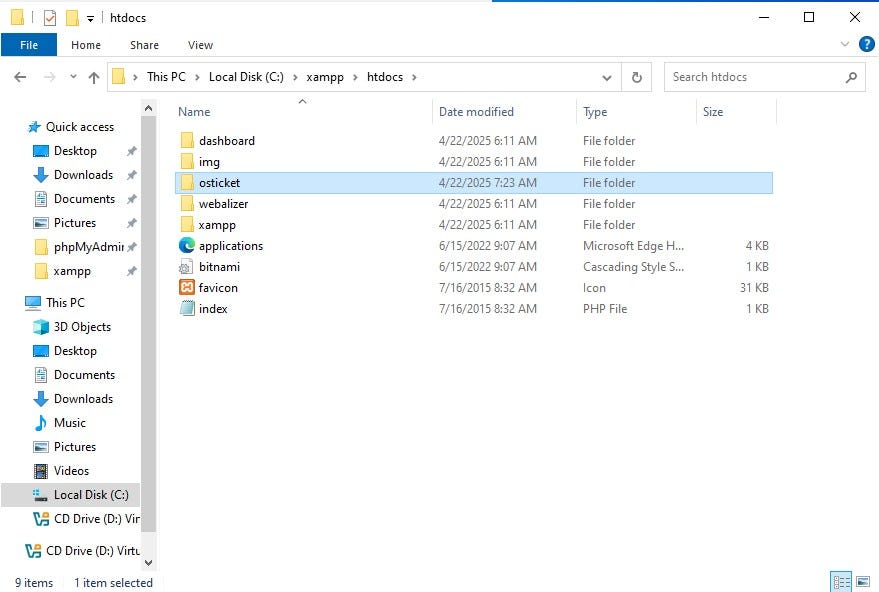
Task: Select the applications Edge HTML file icon
Action: [187, 246]
